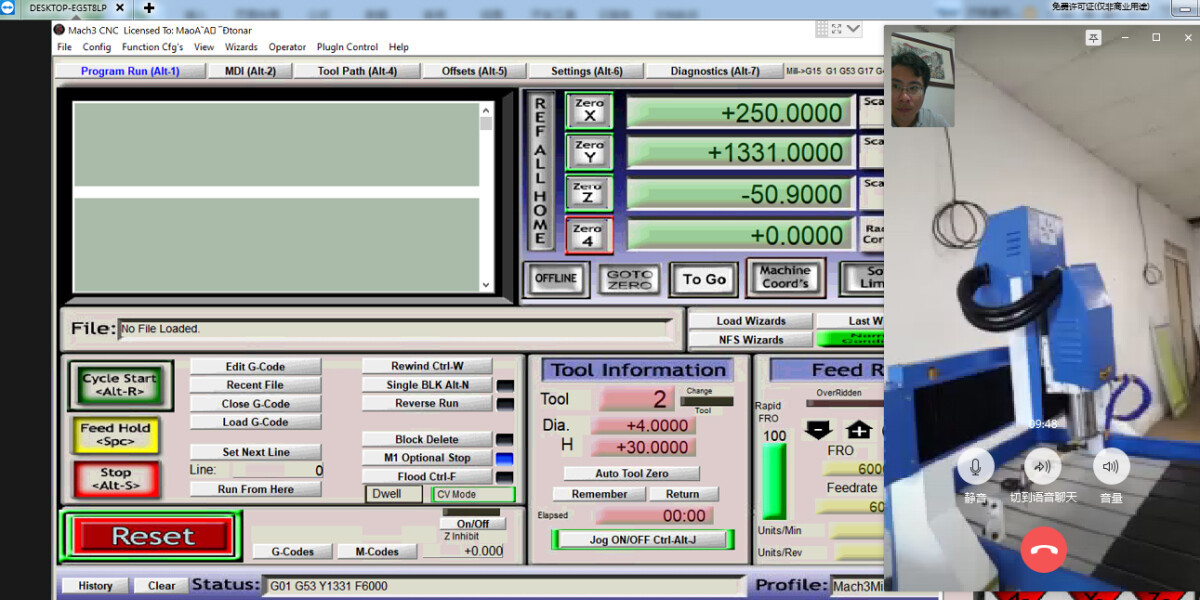The height and width of the screenshot is (600, 1200).
Task: Open the Function Cfg's menu
Action: click(152, 47)
